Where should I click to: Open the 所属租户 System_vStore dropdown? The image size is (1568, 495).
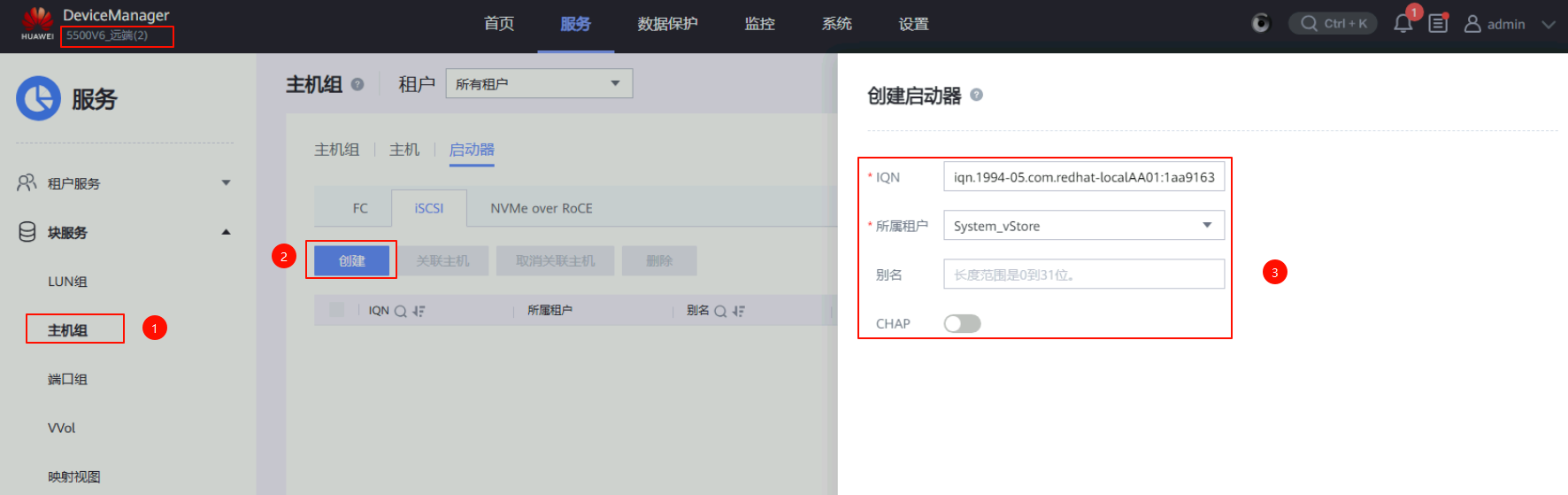pyautogui.click(x=1084, y=226)
